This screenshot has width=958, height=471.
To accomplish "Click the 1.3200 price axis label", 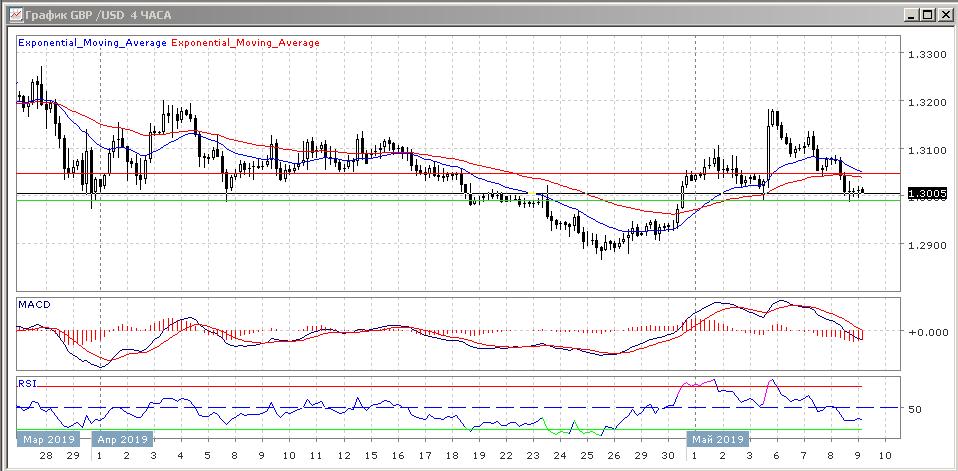I will 925,102.
